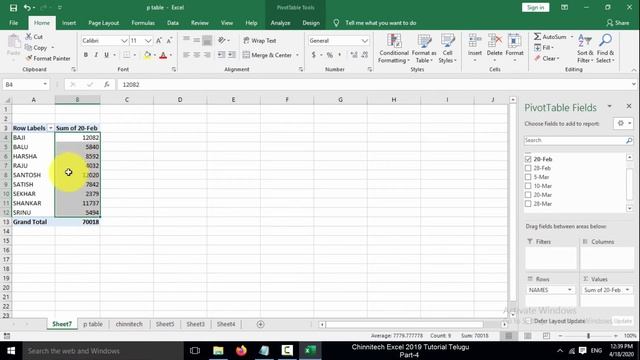Open the Analyze PivotTable tab
This screenshot has height=360, width=640.
[280, 23]
